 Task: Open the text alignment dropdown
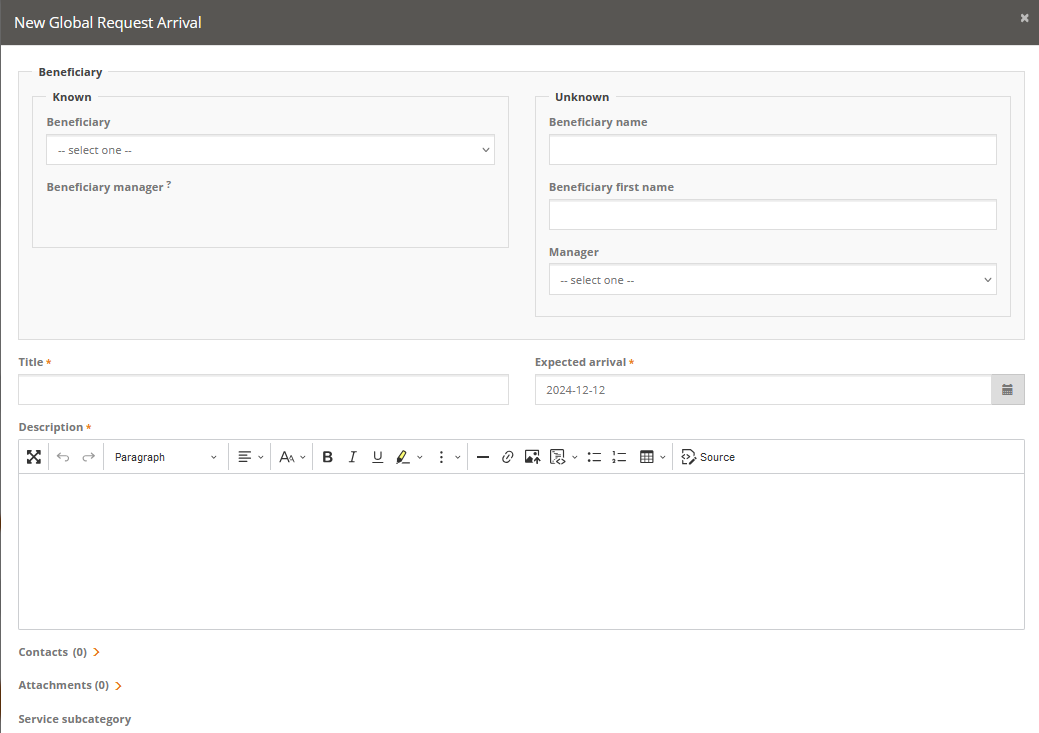250,457
